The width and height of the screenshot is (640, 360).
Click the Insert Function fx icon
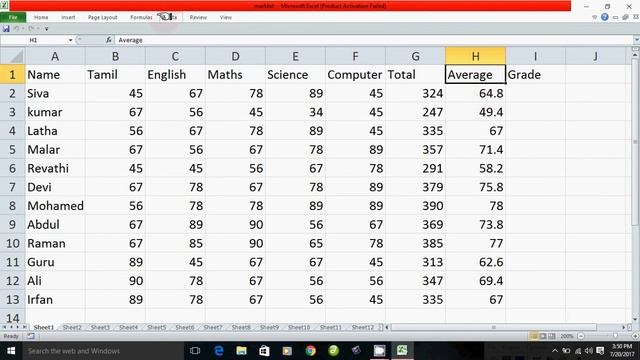coord(109,40)
